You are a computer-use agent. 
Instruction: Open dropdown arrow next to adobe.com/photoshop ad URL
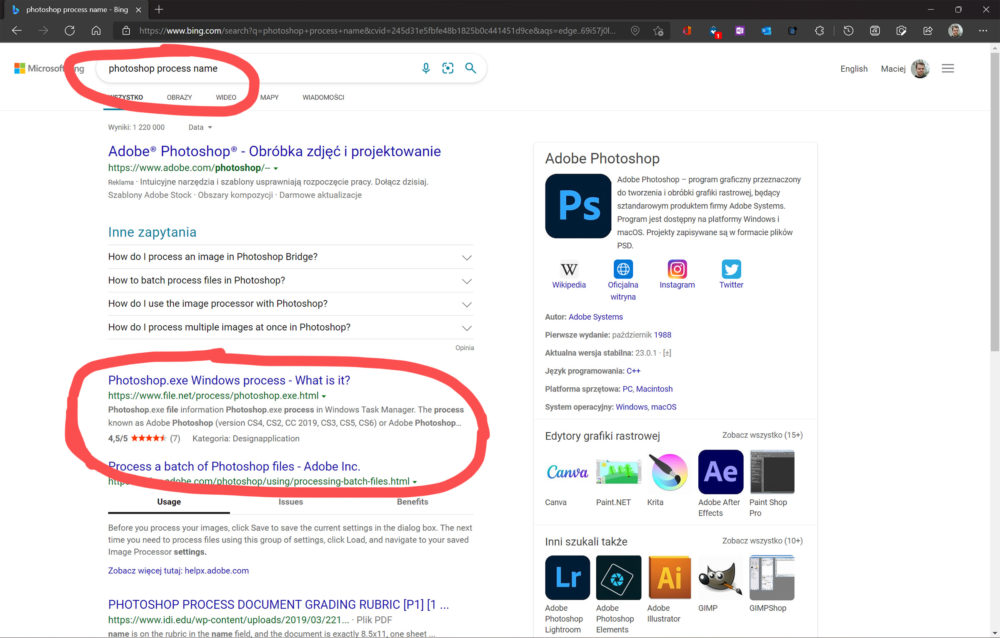pyautogui.click(x=276, y=168)
